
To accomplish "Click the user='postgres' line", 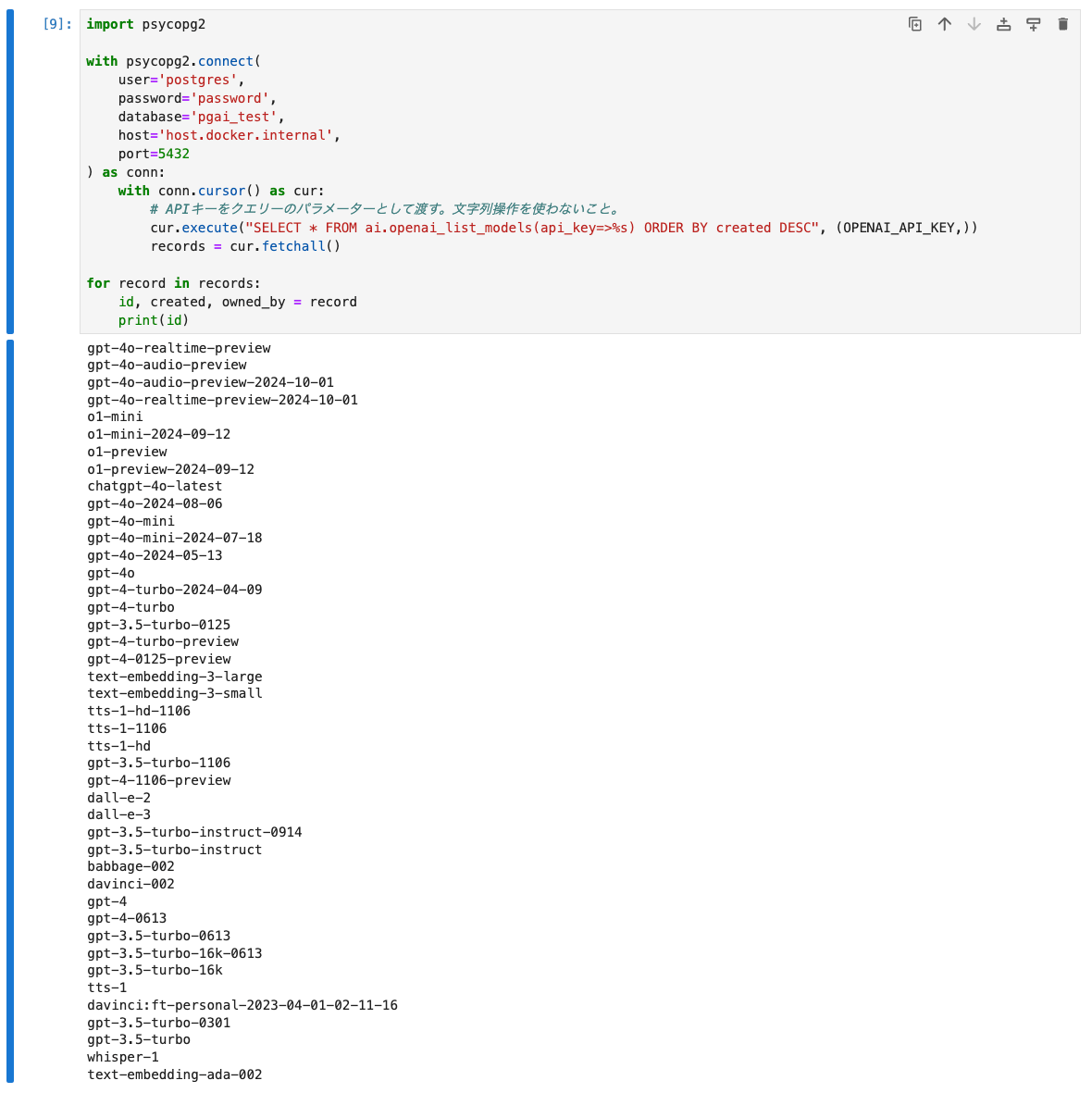I will tap(181, 81).
